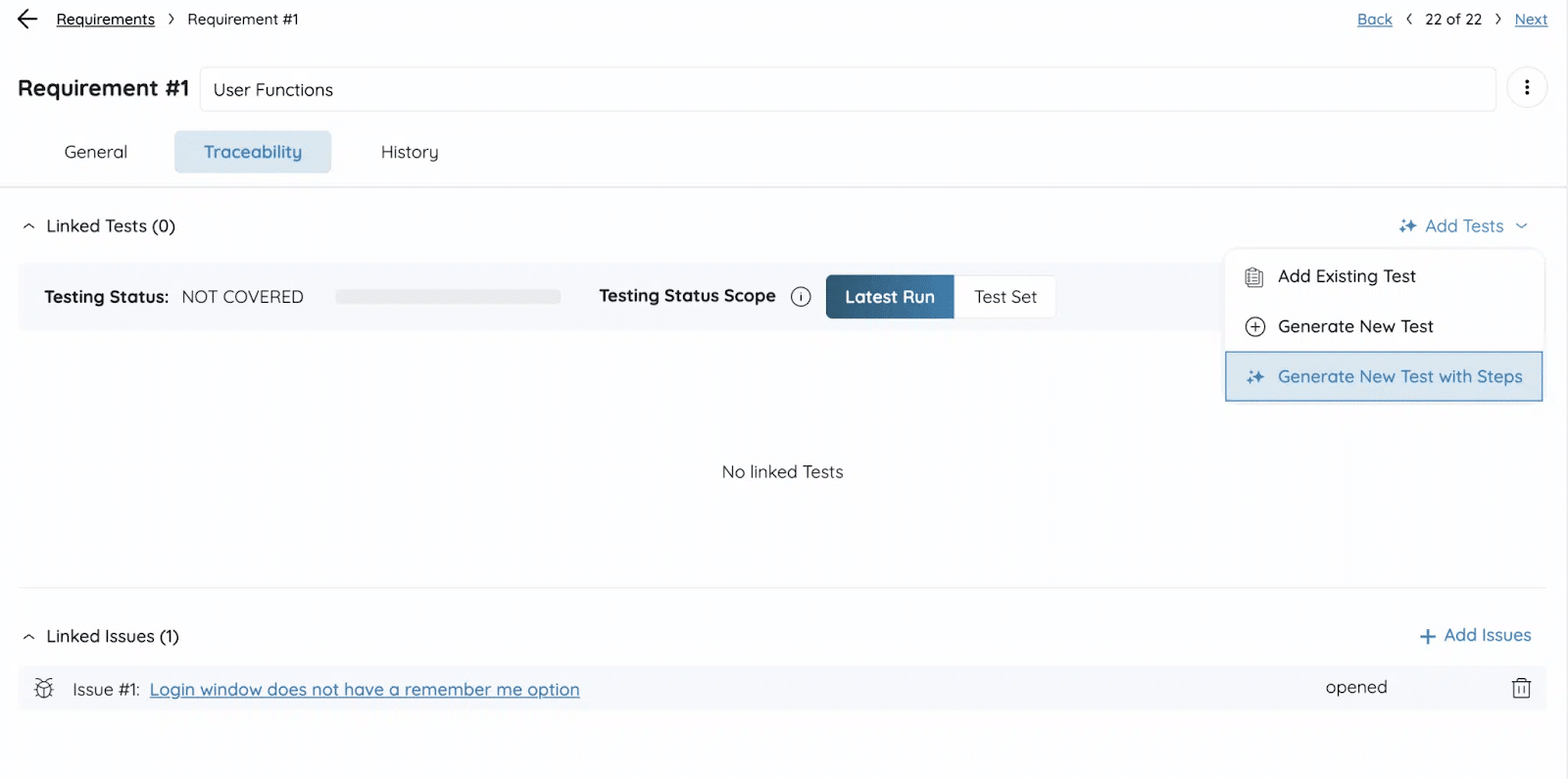Go to next requirement using right chevron
The width and height of the screenshot is (1568, 779).
coord(1497,20)
